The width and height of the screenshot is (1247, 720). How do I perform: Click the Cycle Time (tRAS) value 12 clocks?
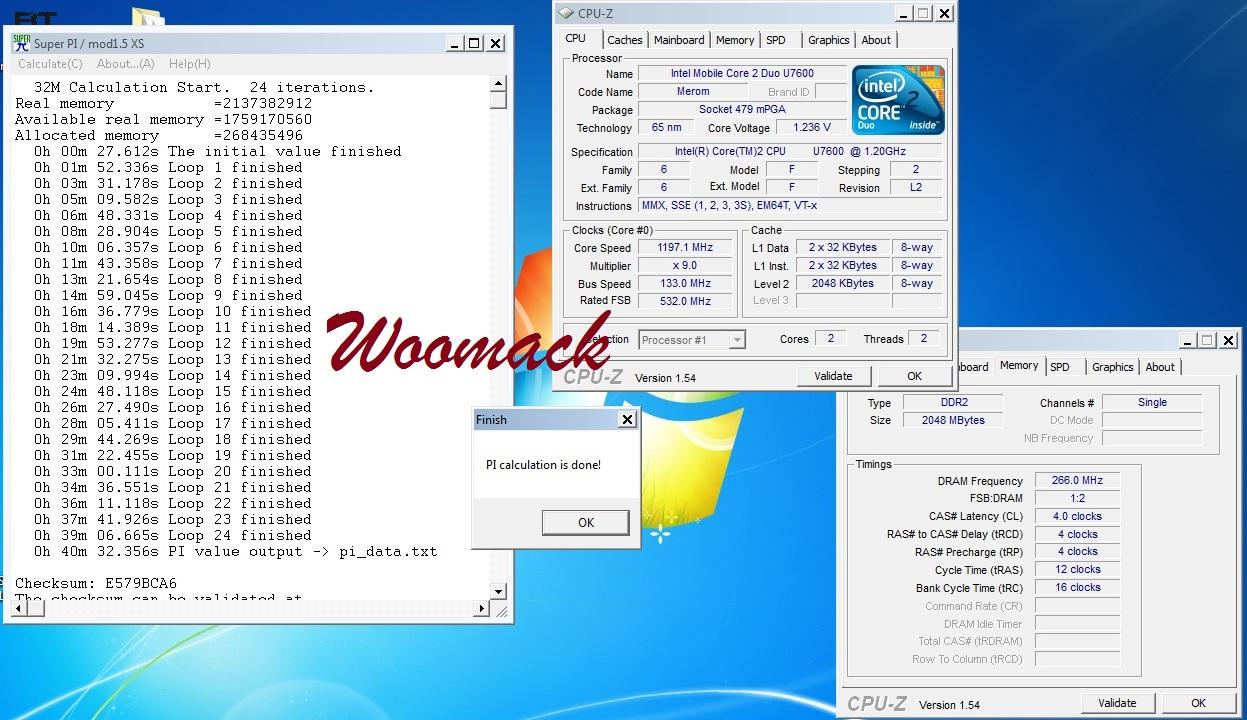[x=1077, y=570]
